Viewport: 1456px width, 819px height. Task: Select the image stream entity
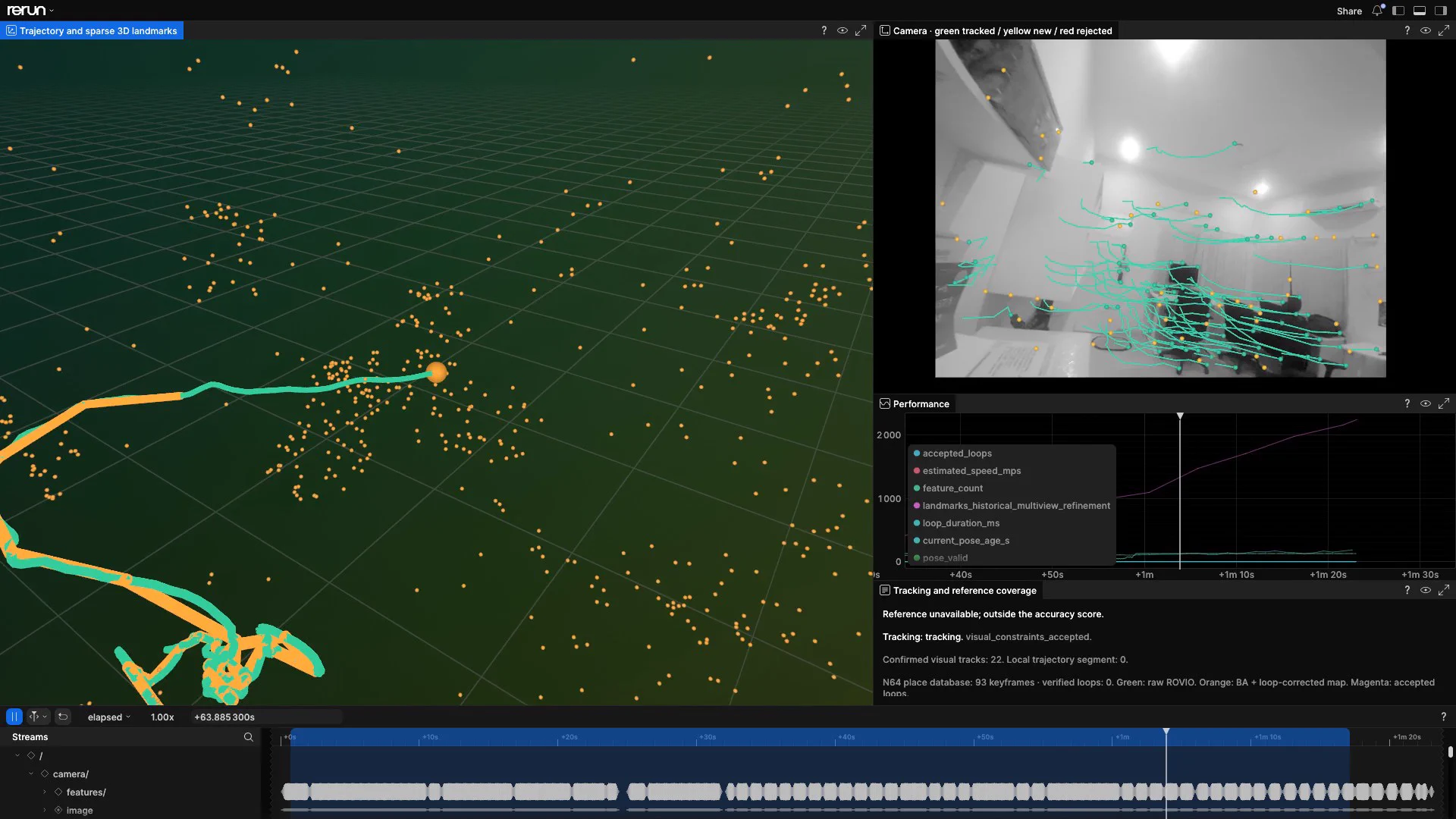pos(80,810)
